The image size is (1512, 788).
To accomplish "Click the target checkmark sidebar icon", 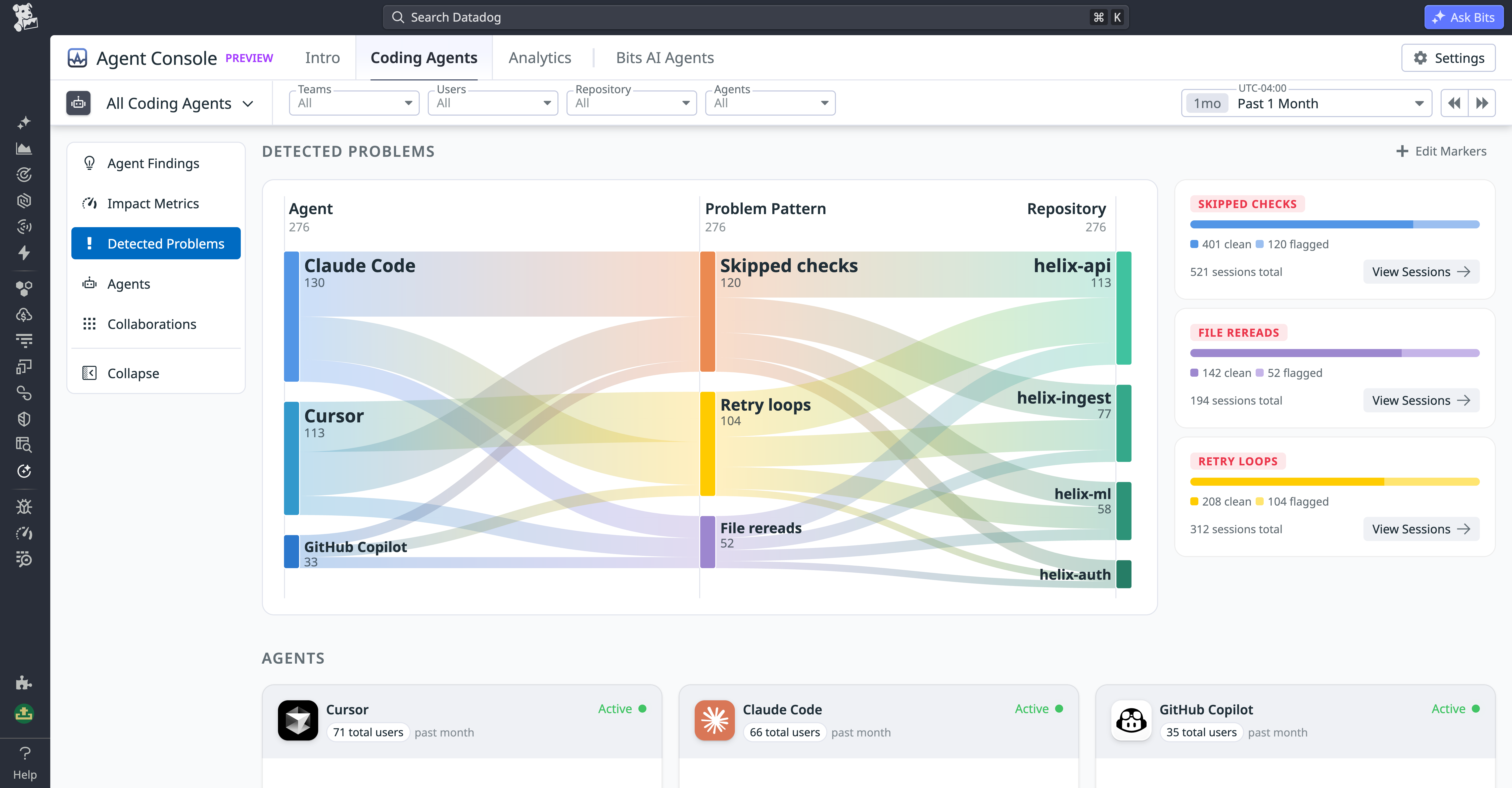I will (x=24, y=175).
